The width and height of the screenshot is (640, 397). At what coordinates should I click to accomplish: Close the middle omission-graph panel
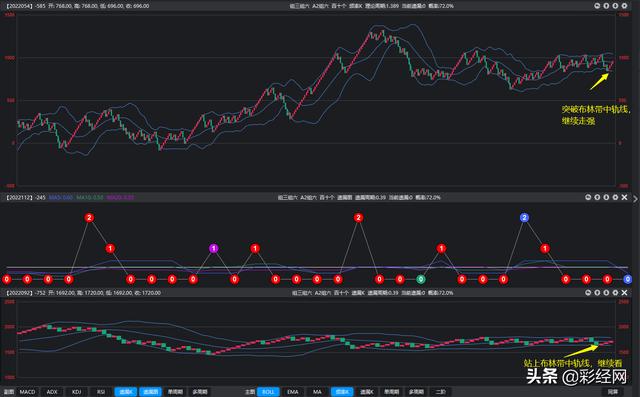point(624,197)
